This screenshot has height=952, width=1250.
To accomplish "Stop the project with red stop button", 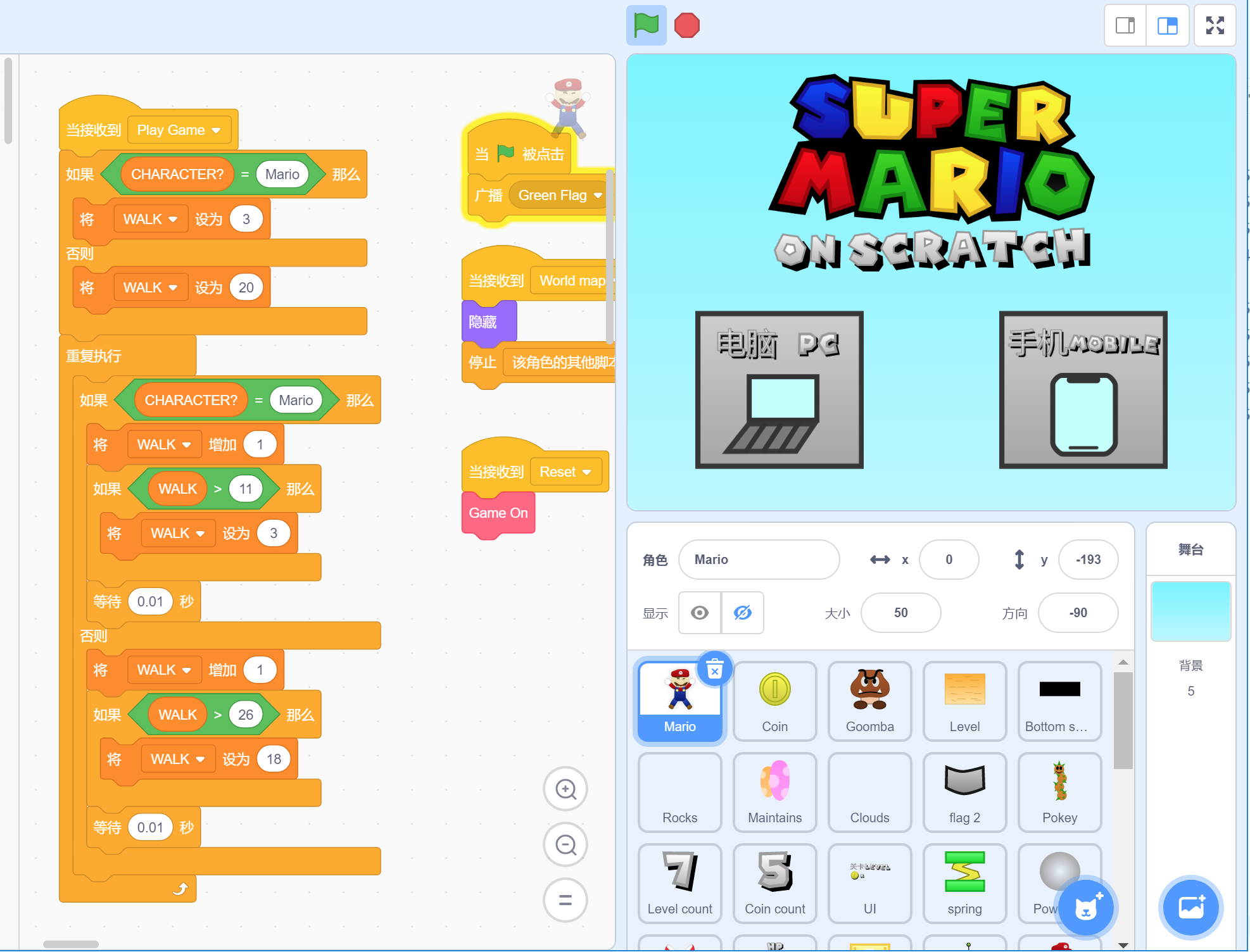I will [686, 25].
